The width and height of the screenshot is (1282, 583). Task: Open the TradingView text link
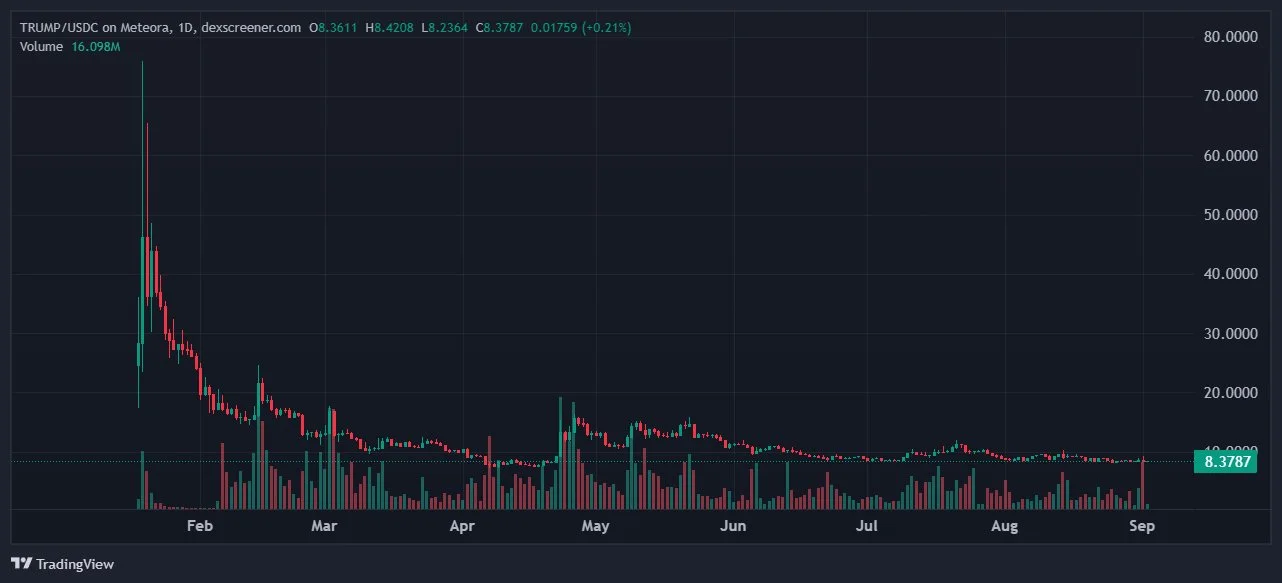point(75,564)
